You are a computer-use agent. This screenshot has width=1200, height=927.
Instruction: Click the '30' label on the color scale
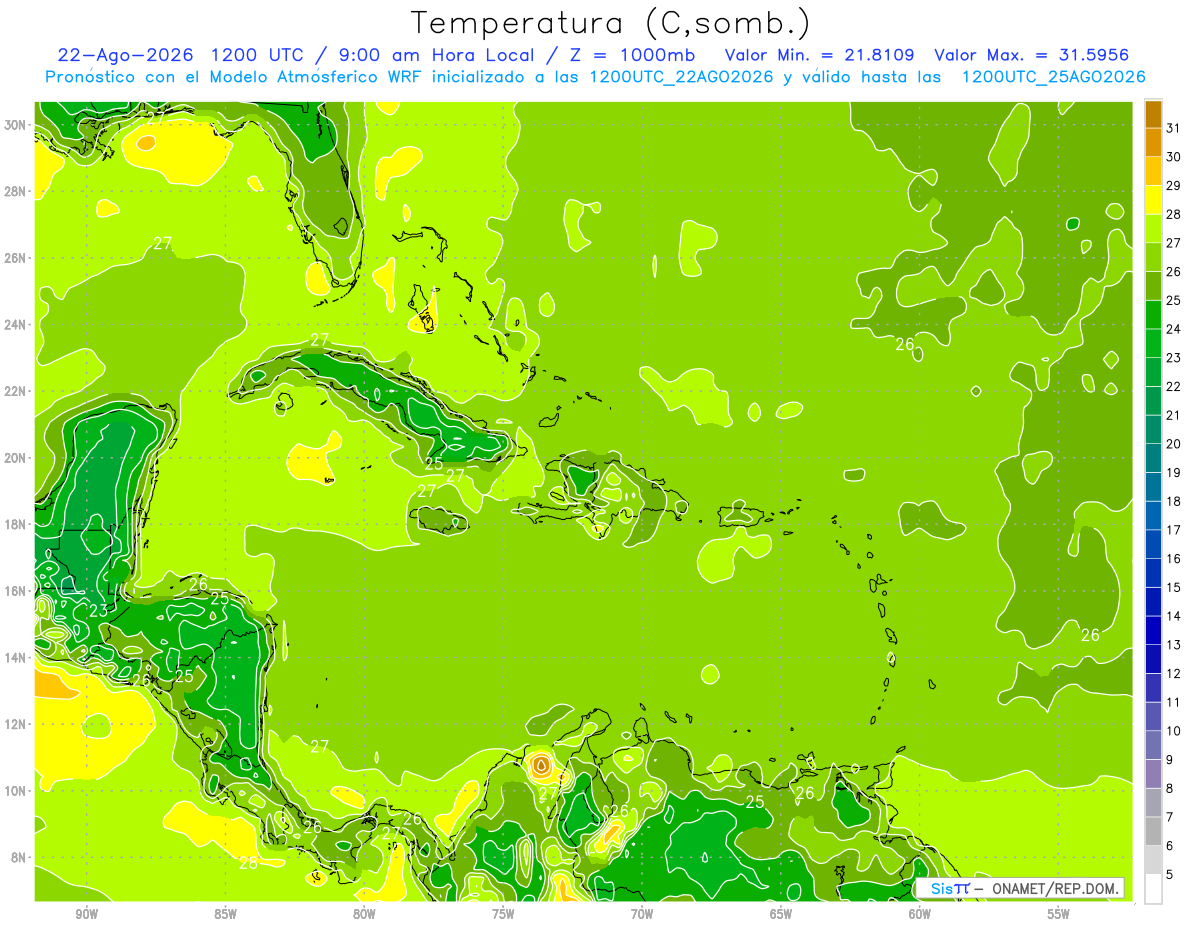[x=1174, y=157]
